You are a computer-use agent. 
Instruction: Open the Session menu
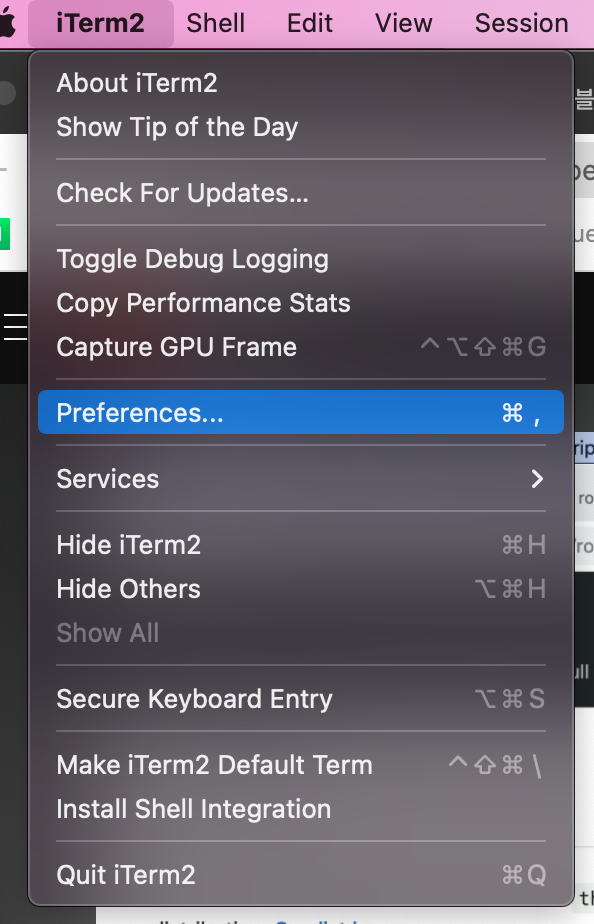[x=521, y=22]
